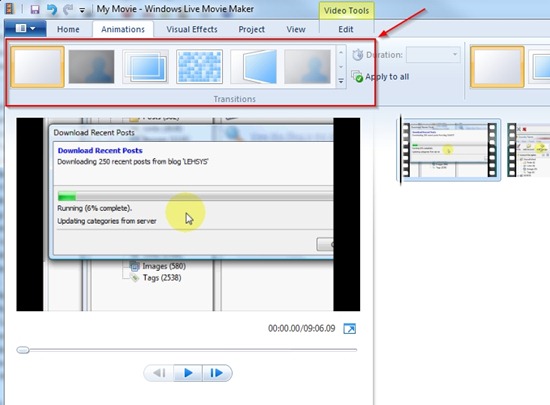Screen dimensions: 550x405
Task: Click the Redo arrow icon
Action: click(x=68, y=9)
